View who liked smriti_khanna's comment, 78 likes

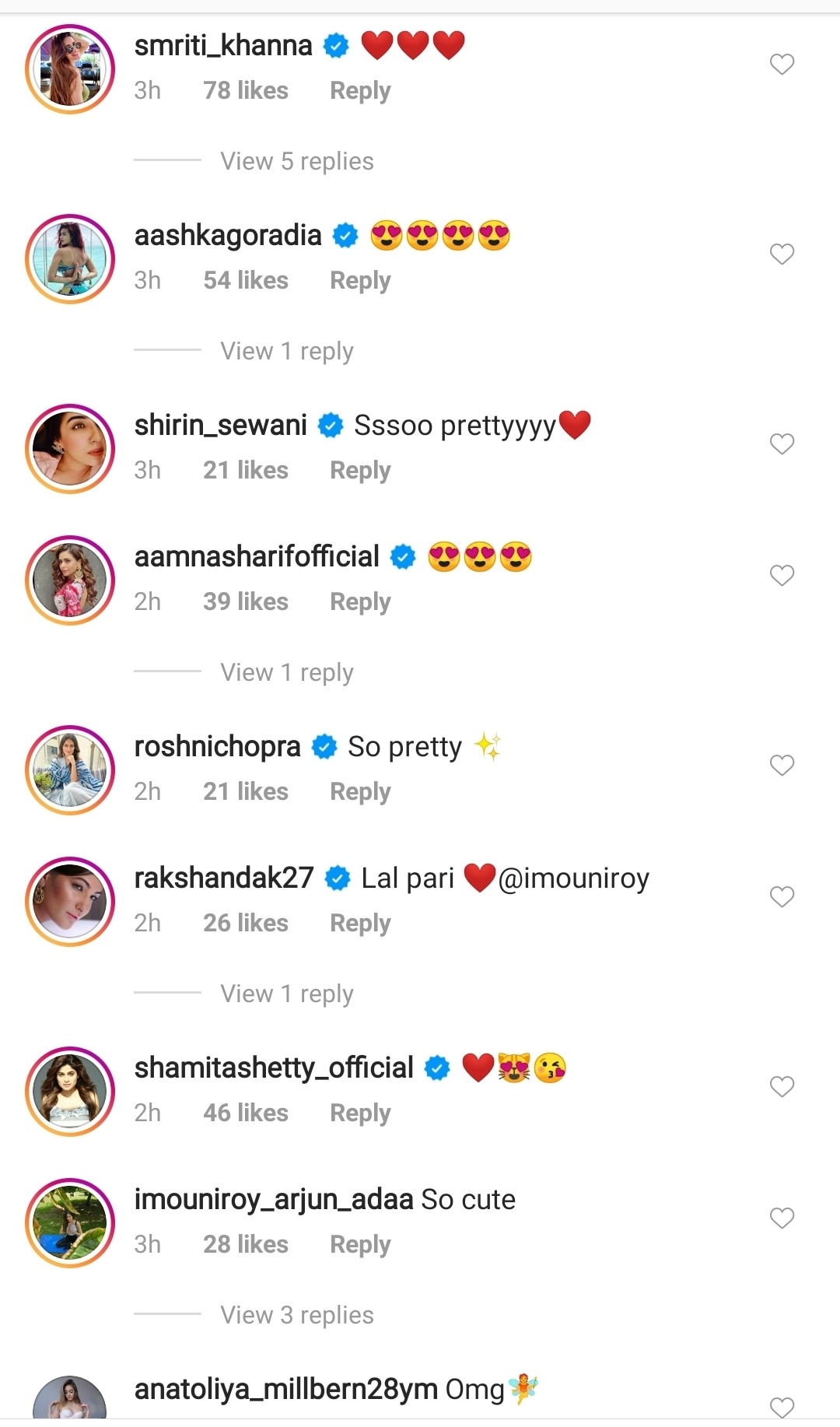[x=245, y=90]
